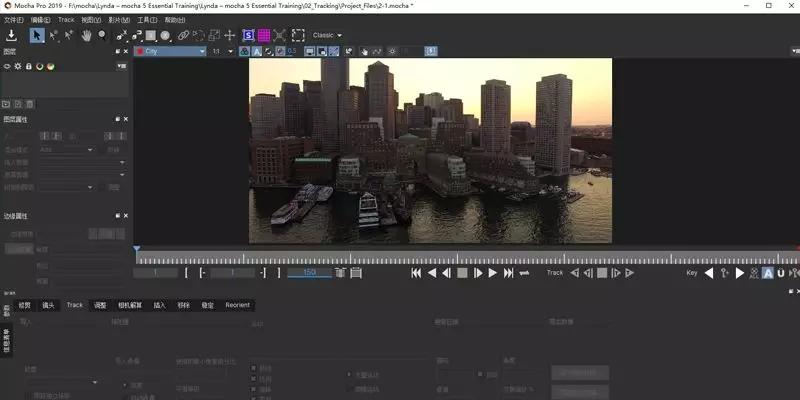Click the save project download icon

11,35
